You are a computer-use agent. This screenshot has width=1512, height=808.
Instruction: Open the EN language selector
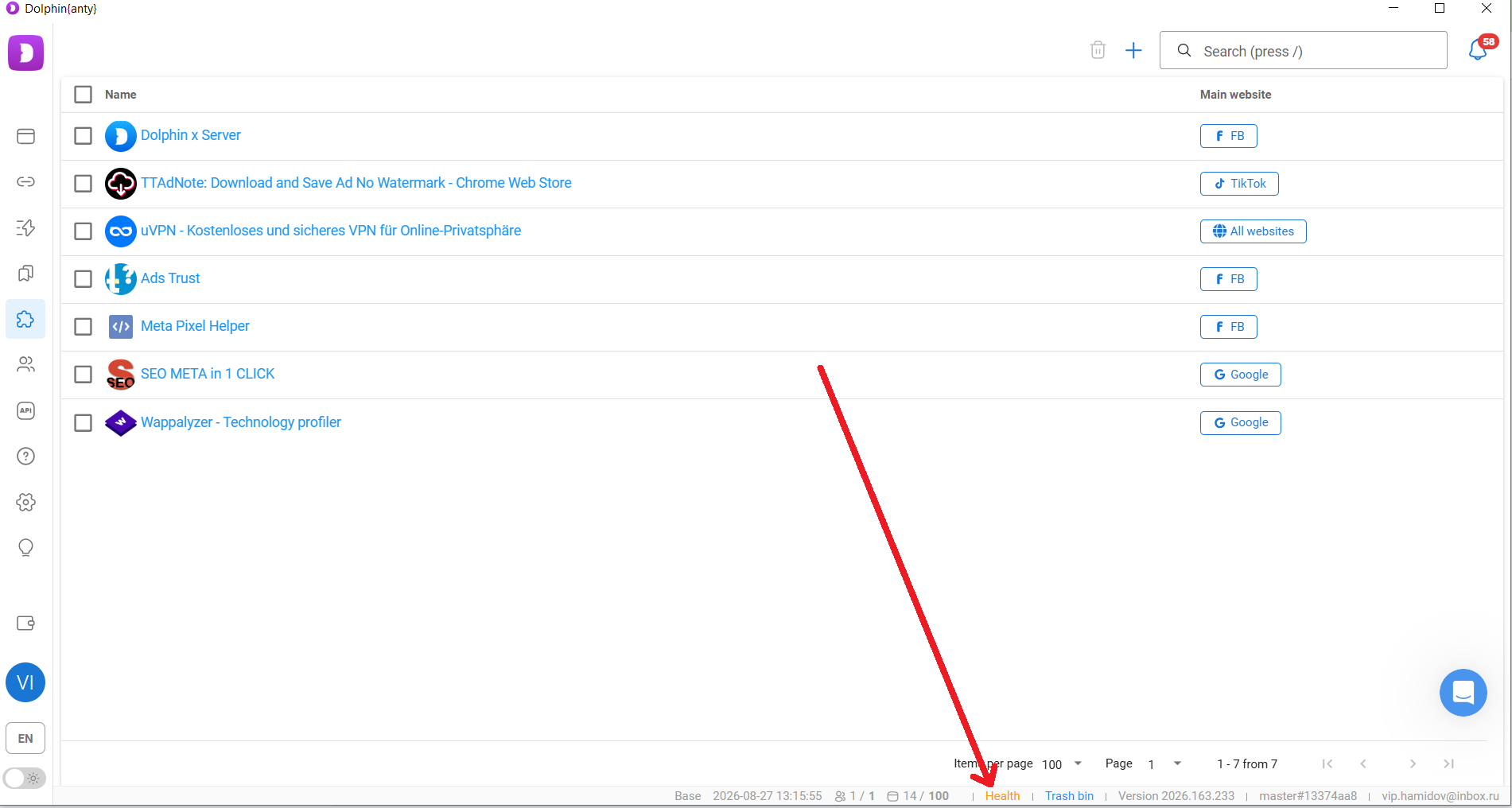click(x=25, y=738)
